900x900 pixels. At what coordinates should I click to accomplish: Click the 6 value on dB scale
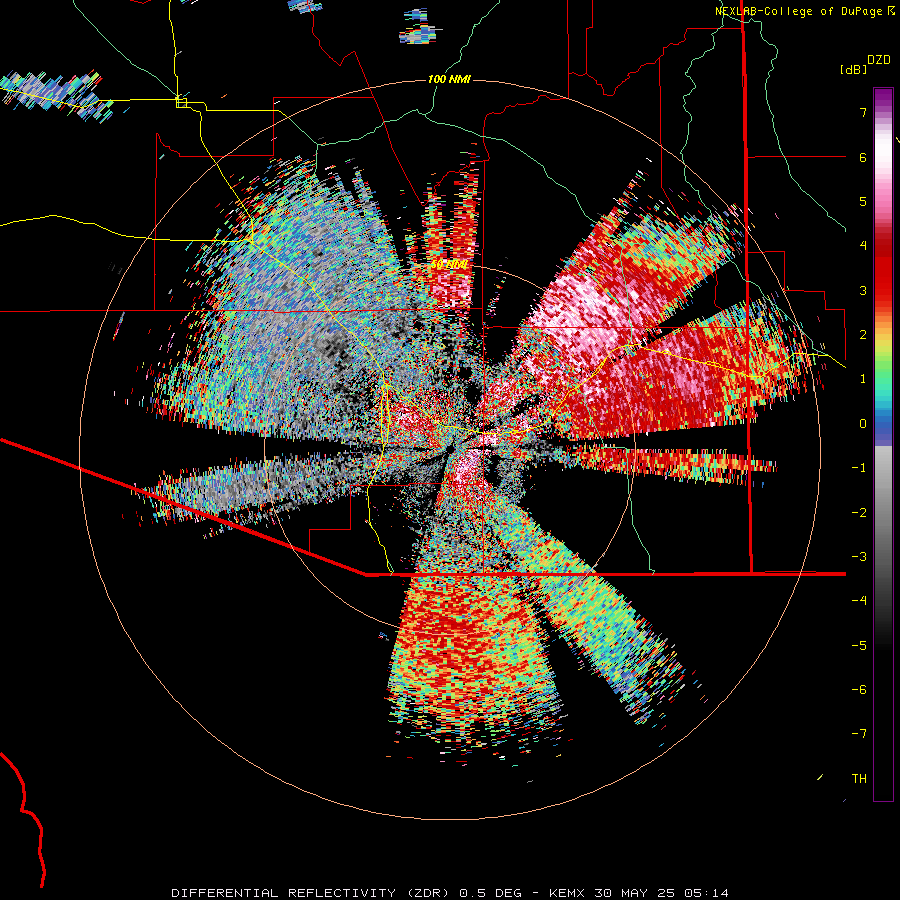863,157
